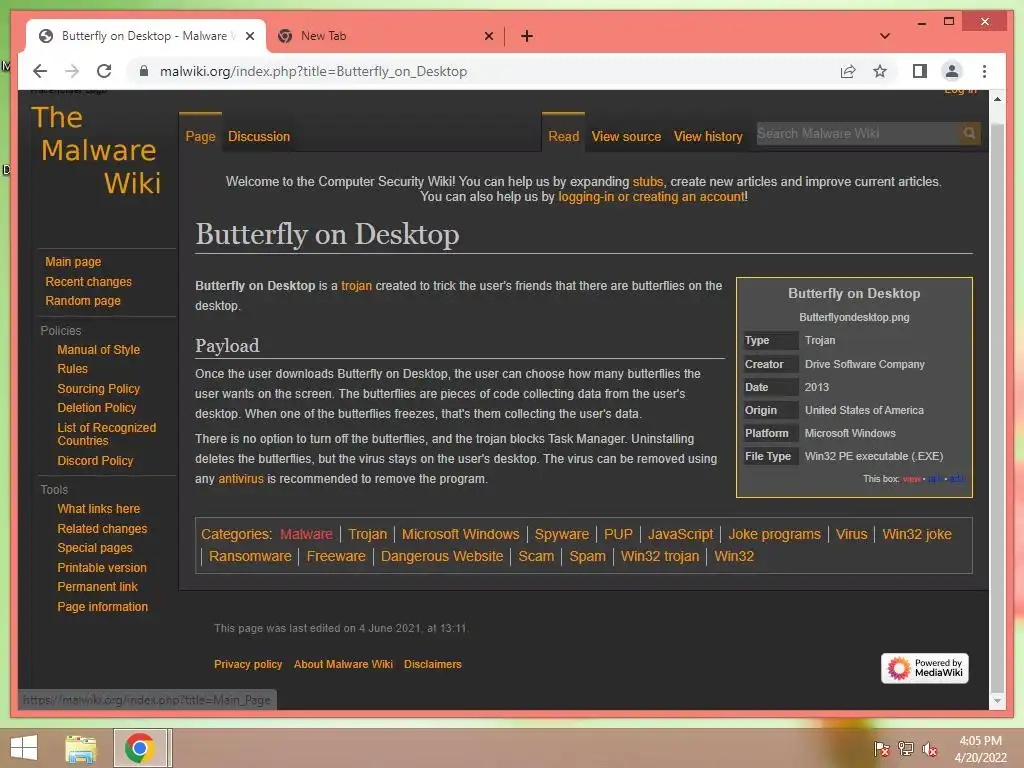Open the Spyware category
Viewport: 1024px width, 768px height.
562,534
